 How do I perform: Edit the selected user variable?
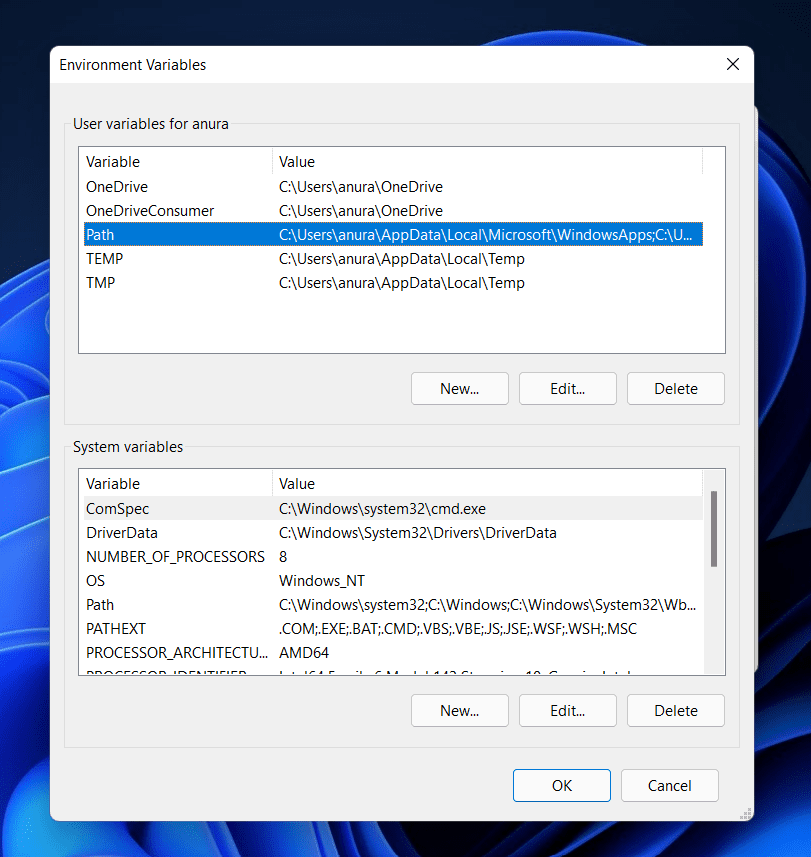(x=567, y=388)
